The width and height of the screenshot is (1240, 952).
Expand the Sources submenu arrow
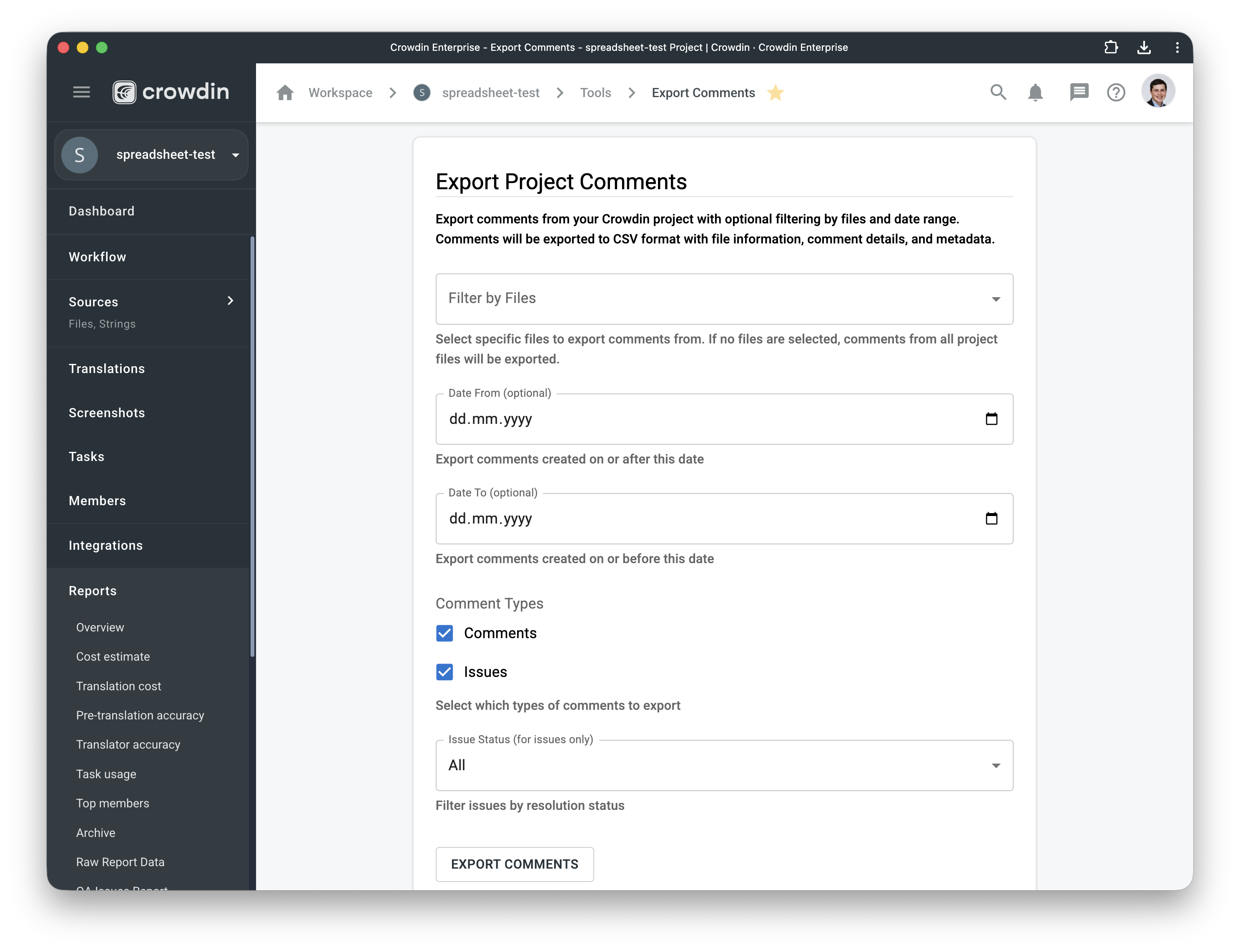tap(230, 301)
